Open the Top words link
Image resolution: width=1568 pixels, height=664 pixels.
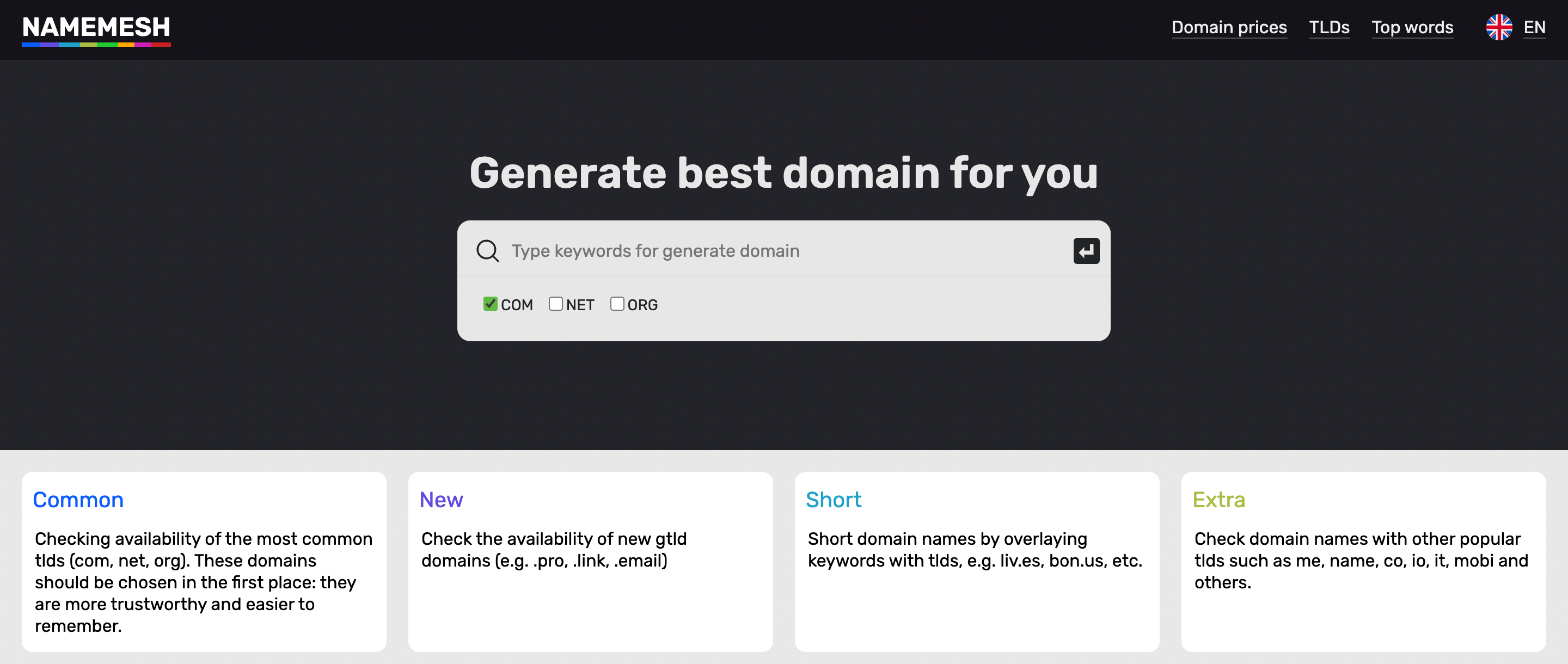pyautogui.click(x=1412, y=27)
